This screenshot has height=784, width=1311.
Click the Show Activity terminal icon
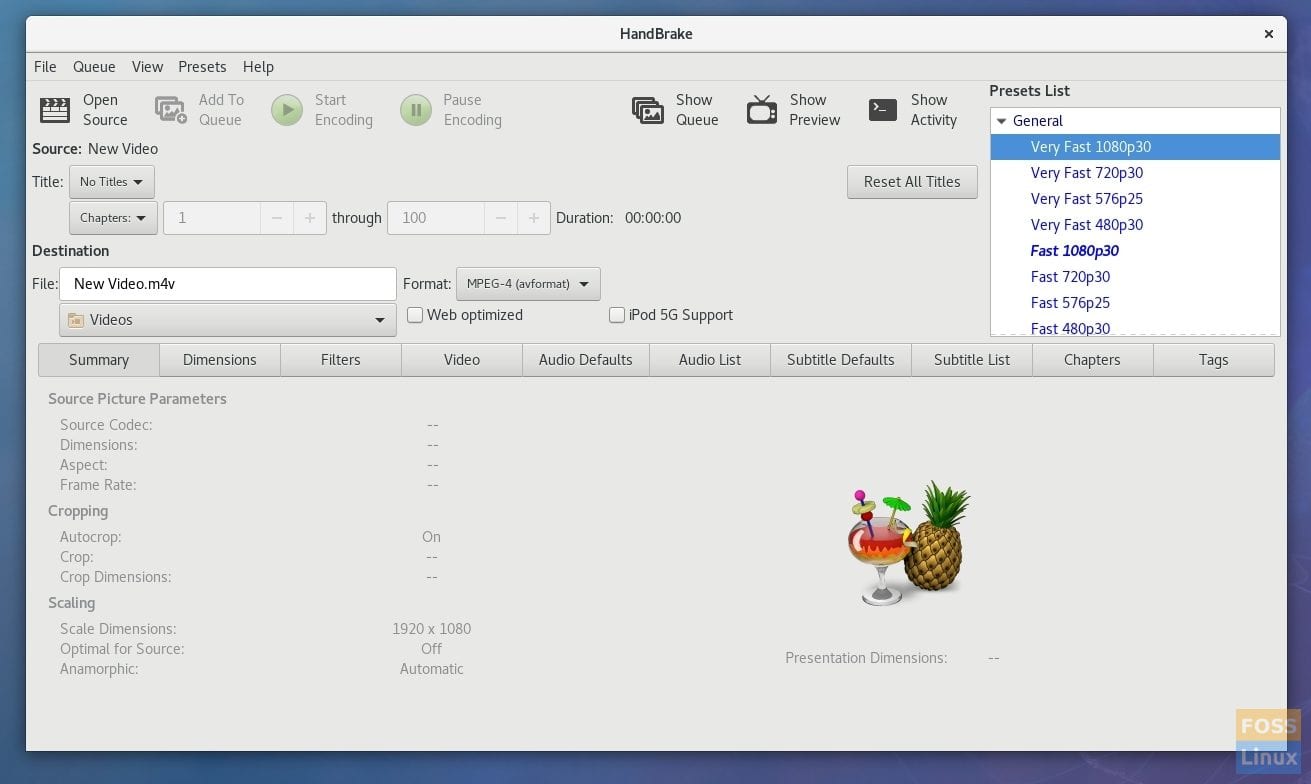click(x=883, y=110)
